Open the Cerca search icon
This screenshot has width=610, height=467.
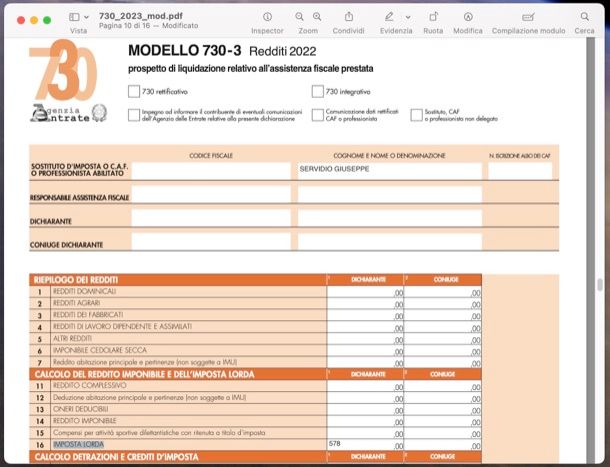click(584, 17)
